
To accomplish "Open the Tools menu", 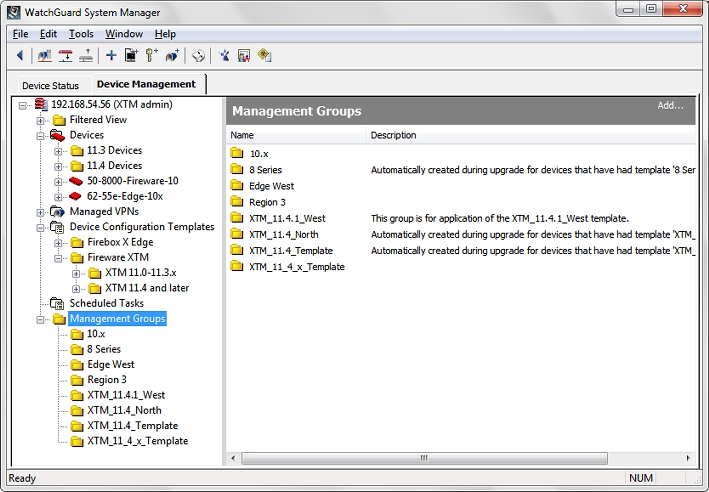I will click(x=81, y=34).
